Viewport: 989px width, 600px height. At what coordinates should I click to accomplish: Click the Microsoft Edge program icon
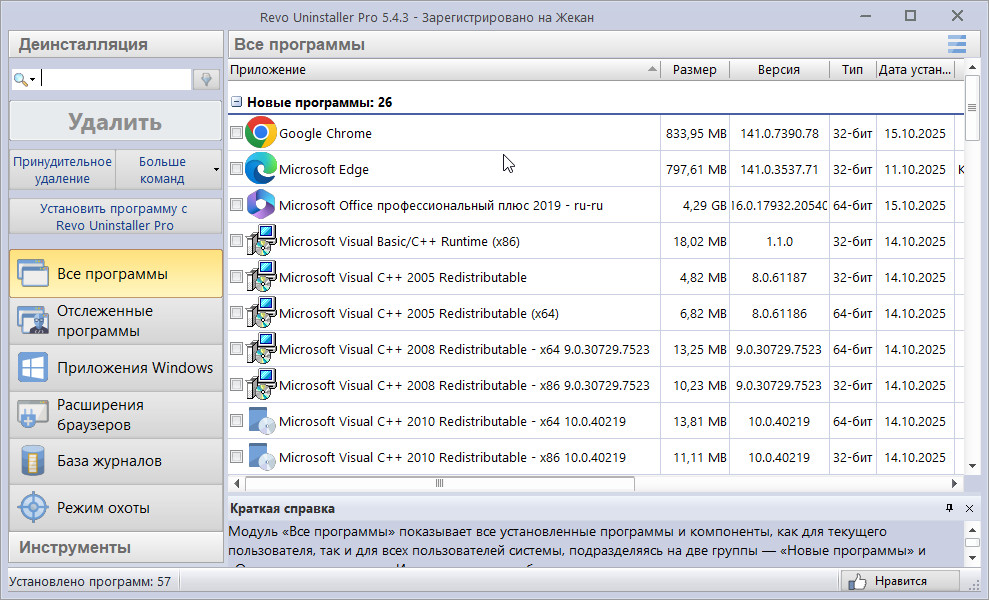pos(261,169)
